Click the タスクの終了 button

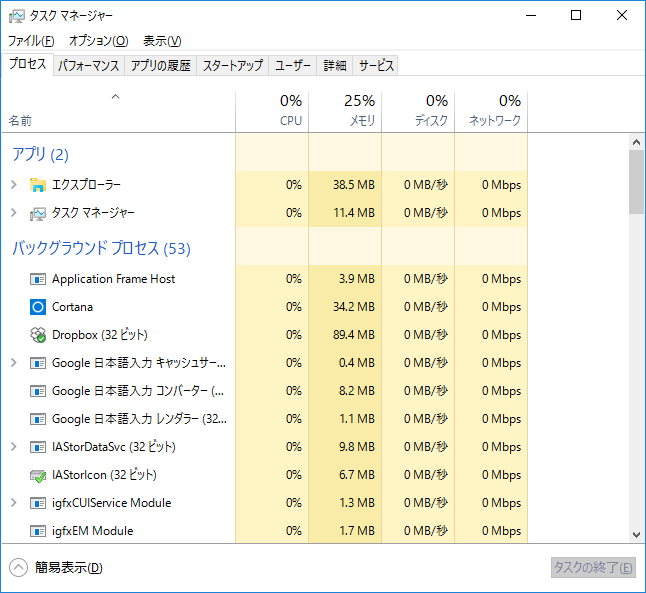tap(593, 568)
